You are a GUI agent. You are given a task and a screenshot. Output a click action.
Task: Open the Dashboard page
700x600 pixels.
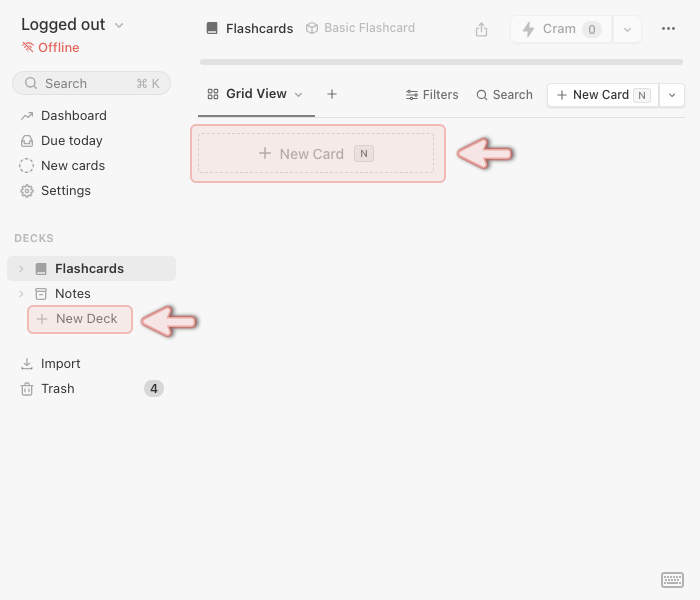point(73,116)
